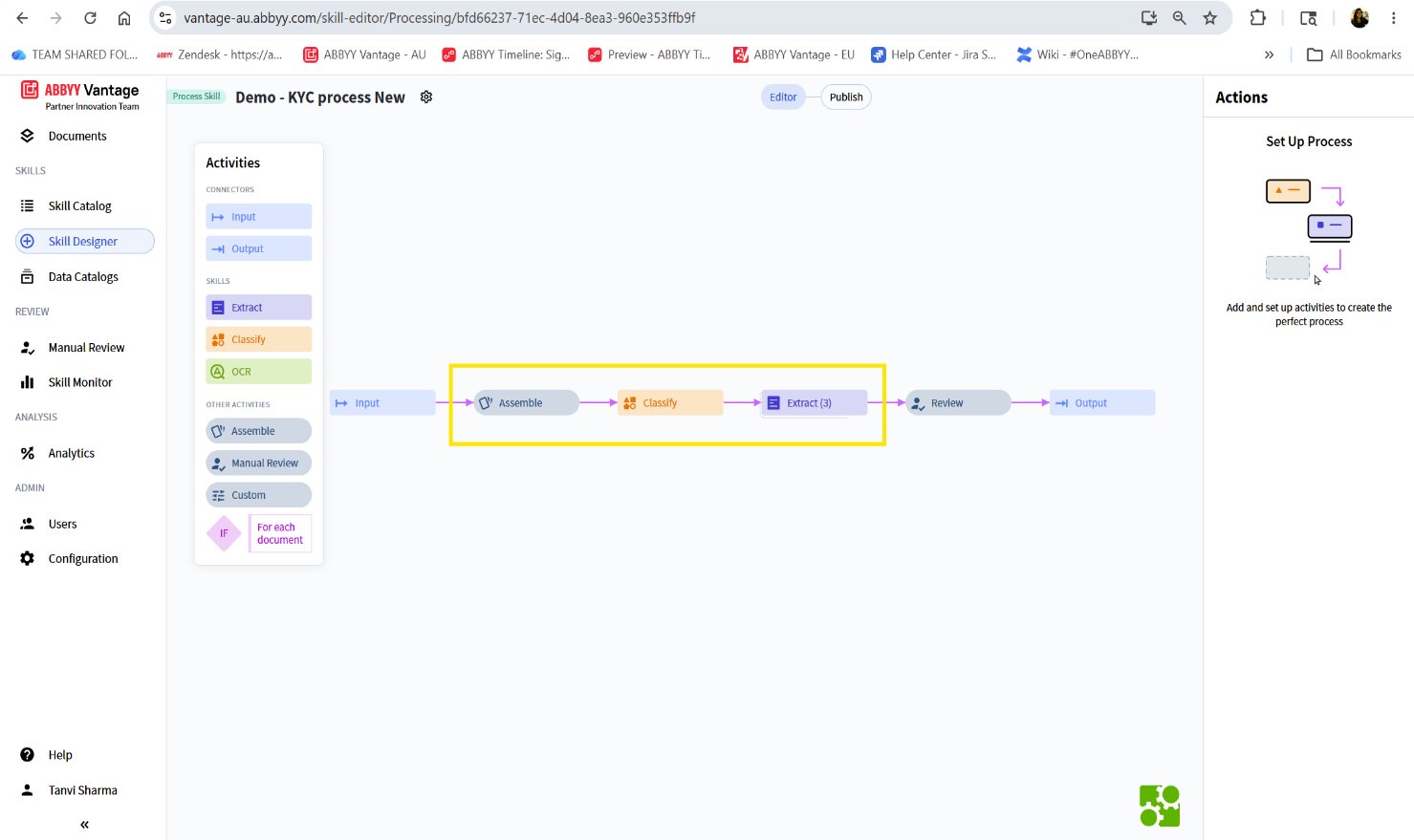1414x840 pixels.
Task: Open the browser extensions puzzle icon
Action: click(1258, 17)
